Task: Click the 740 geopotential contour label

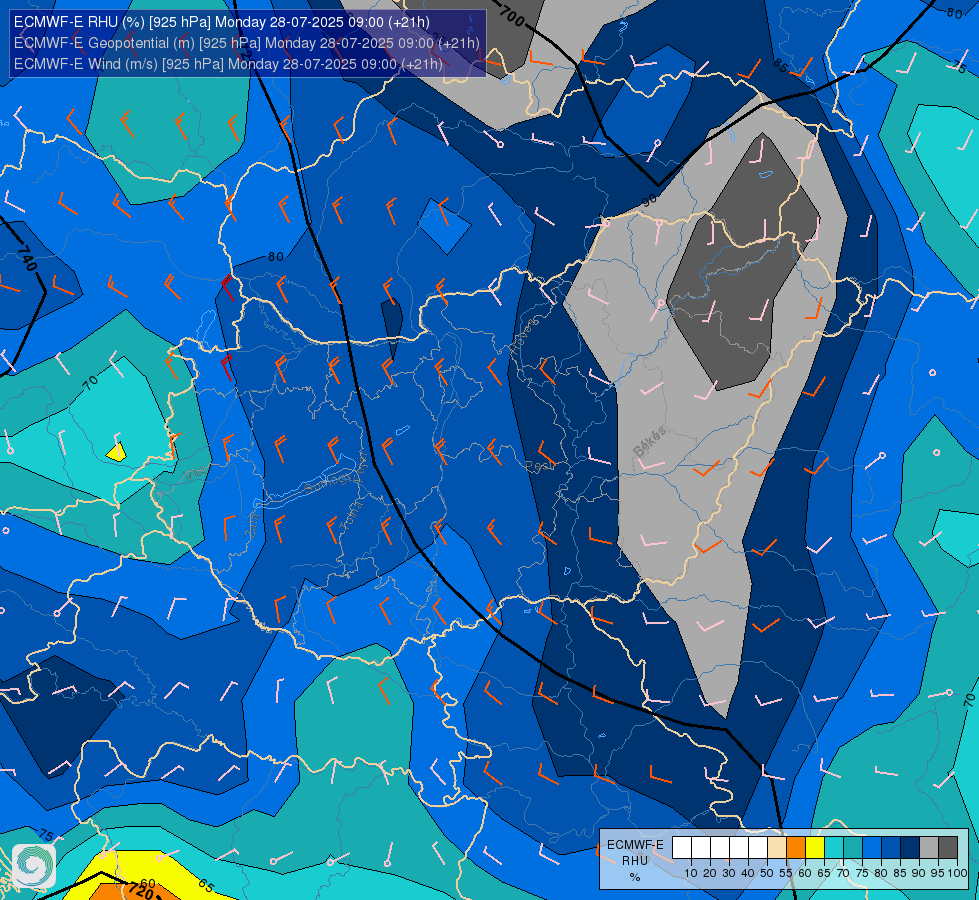Action: [x=26, y=259]
